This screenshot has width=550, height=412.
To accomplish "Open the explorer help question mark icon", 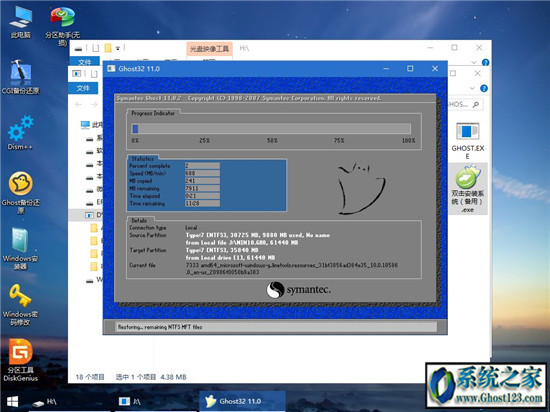I will (x=484, y=88).
